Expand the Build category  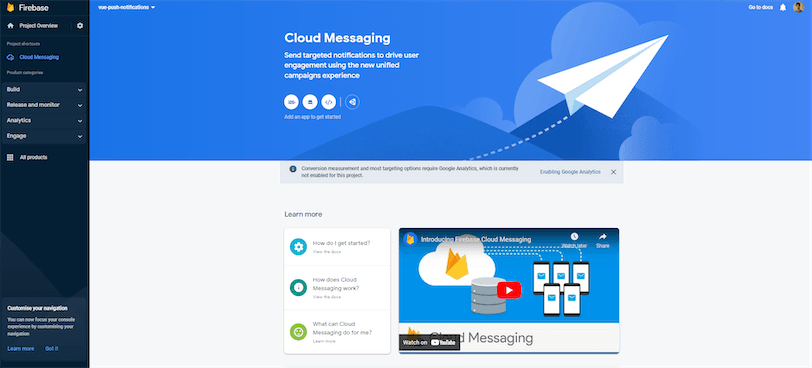[x=44, y=90]
